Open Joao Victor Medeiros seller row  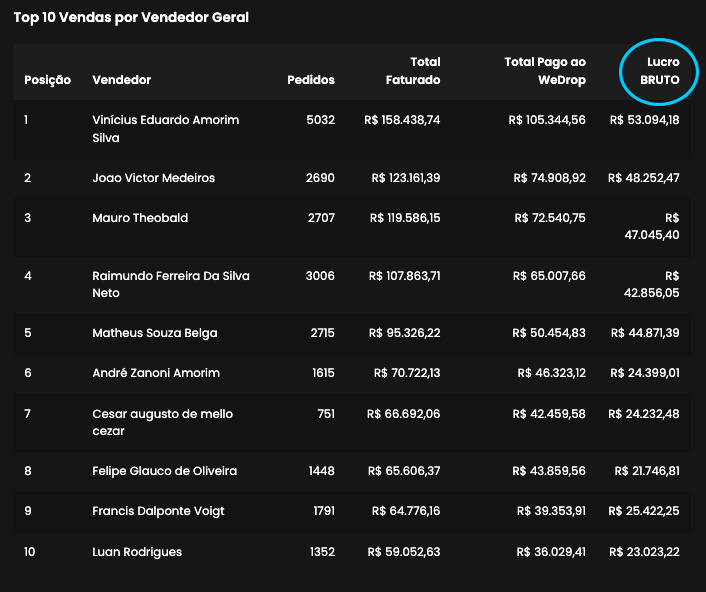click(153, 178)
